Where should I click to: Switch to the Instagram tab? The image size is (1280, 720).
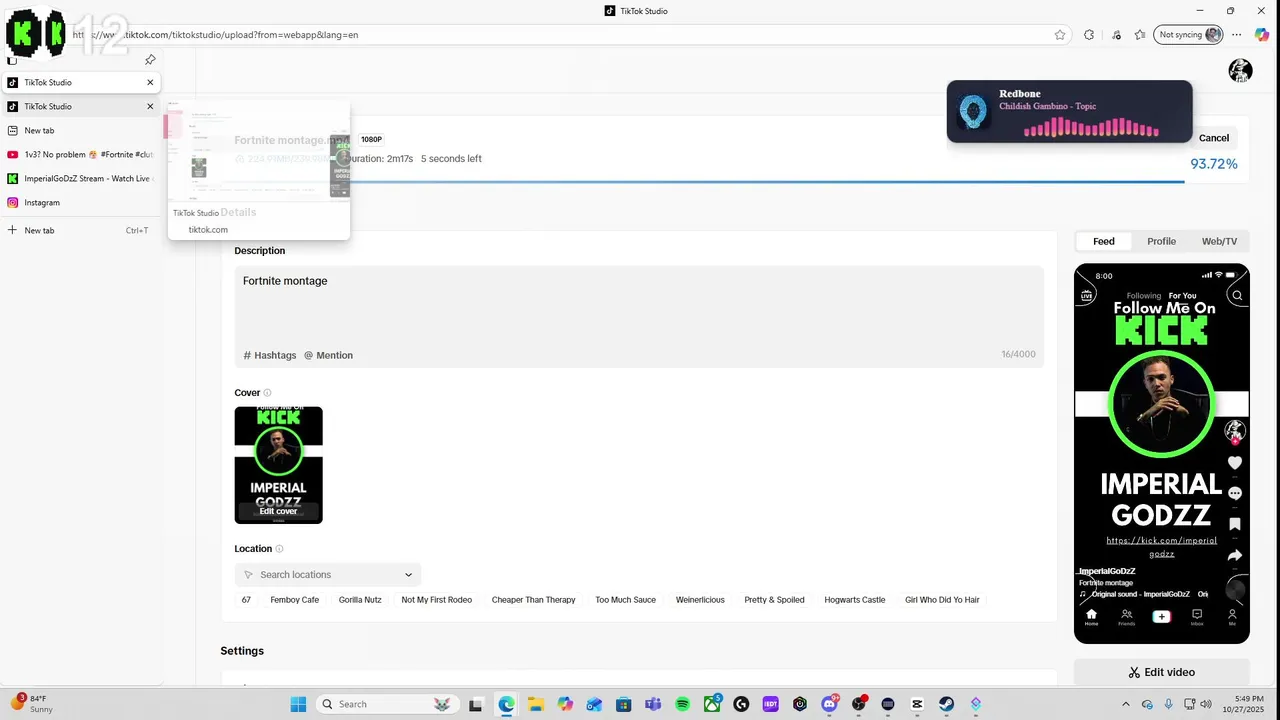(x=80, y=202)
